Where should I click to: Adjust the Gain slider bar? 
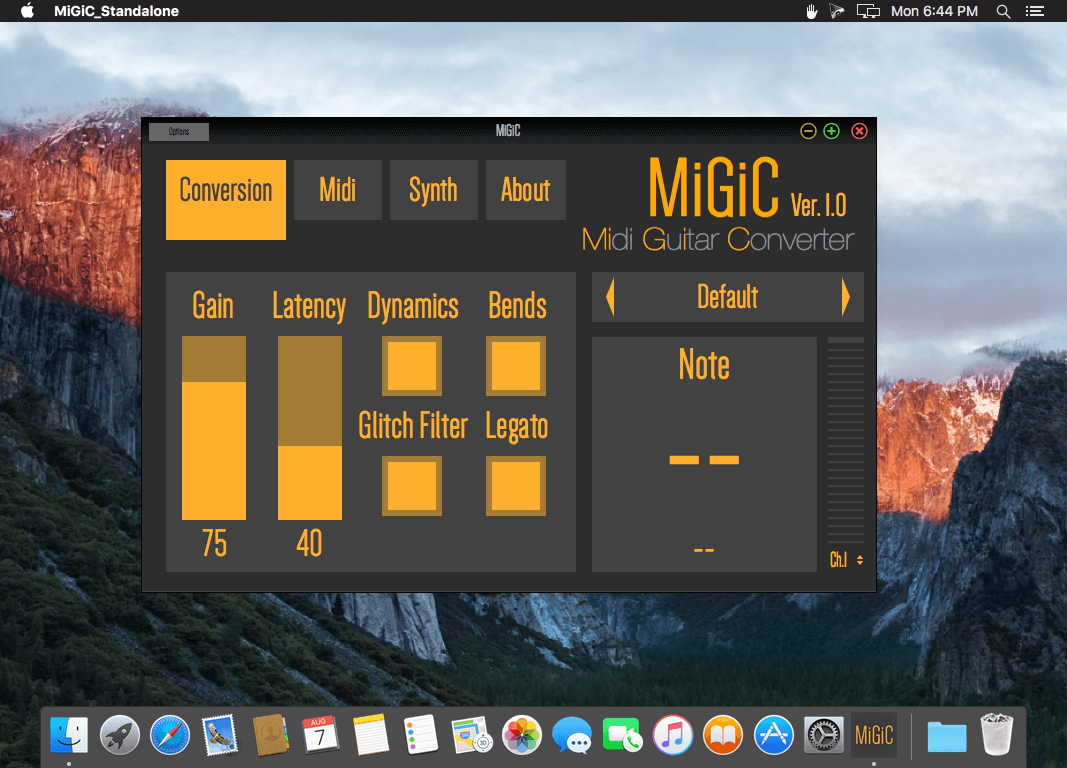[214, 428]
